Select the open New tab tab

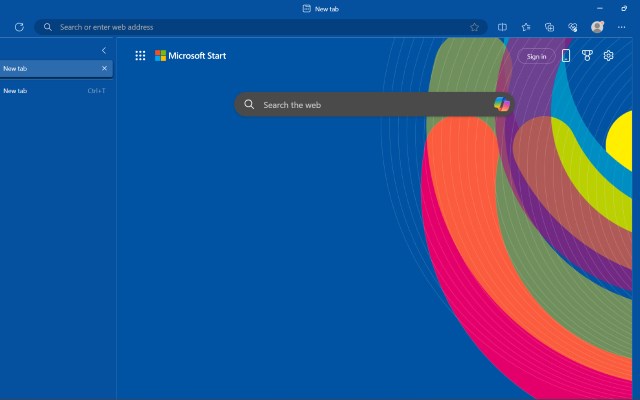tap(56, 69)
